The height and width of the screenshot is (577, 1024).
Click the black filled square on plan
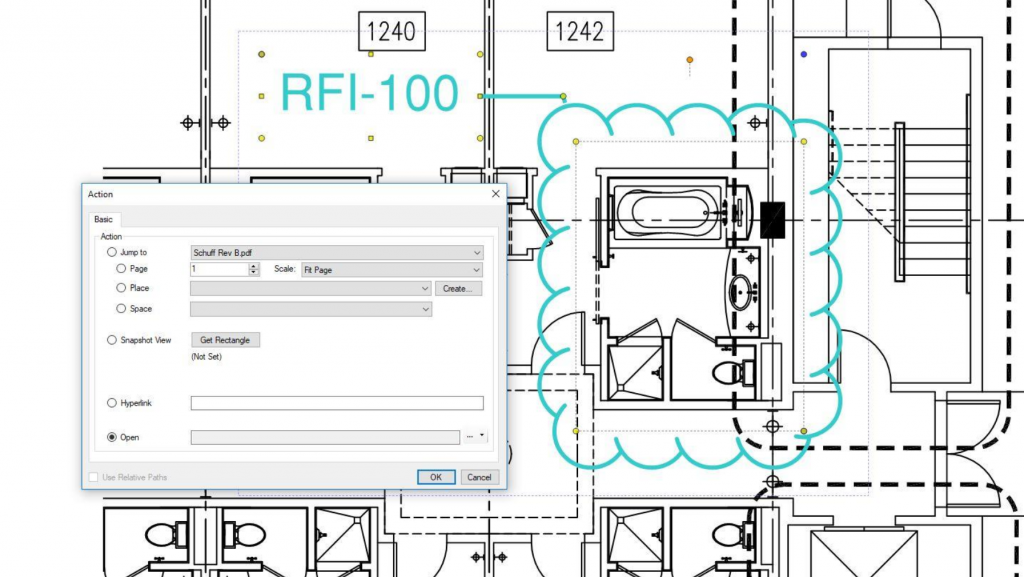pos(773,219)
